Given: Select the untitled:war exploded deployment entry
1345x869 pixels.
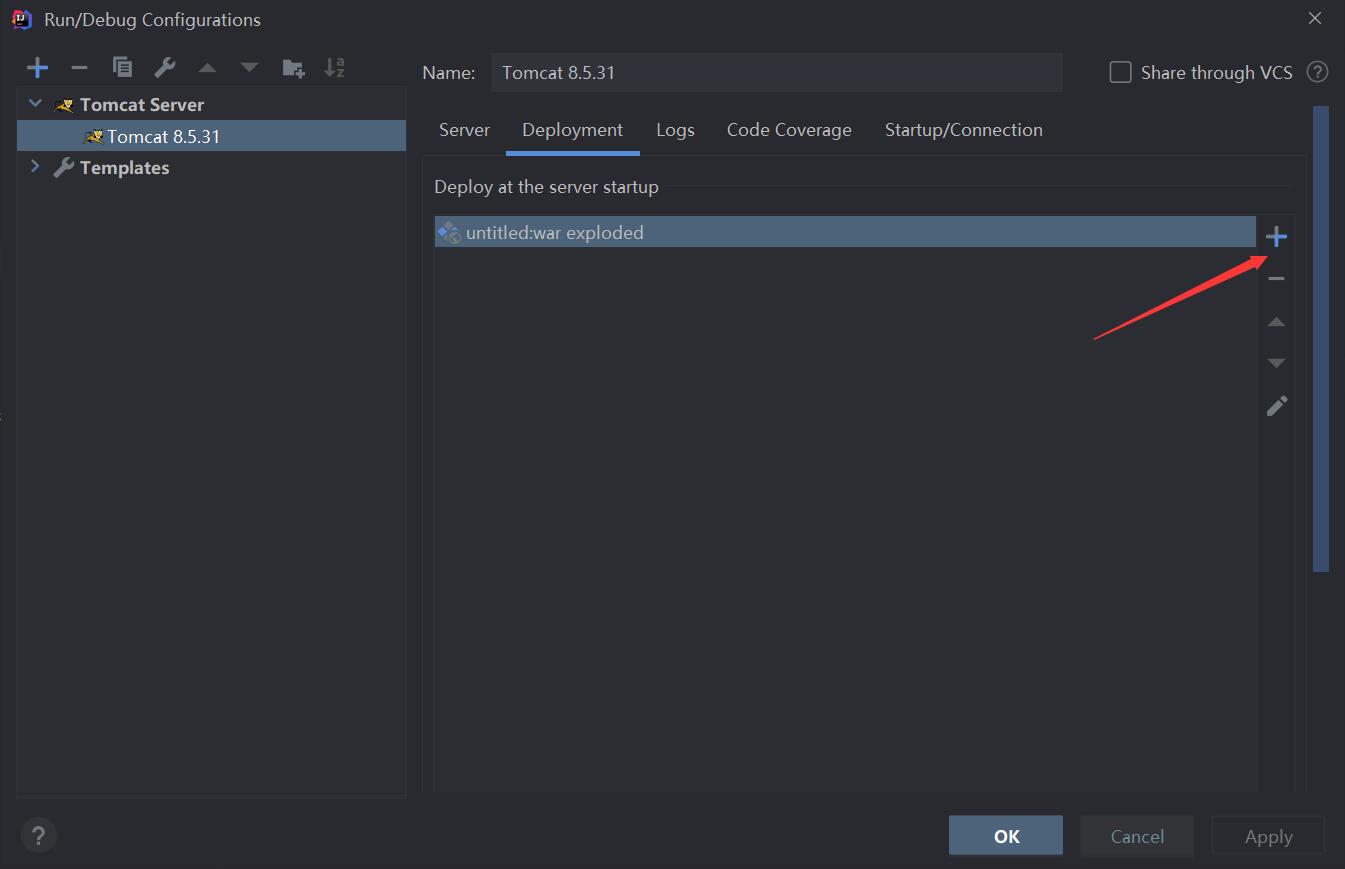Looking at the screenshot, I should tap(845, 232).
